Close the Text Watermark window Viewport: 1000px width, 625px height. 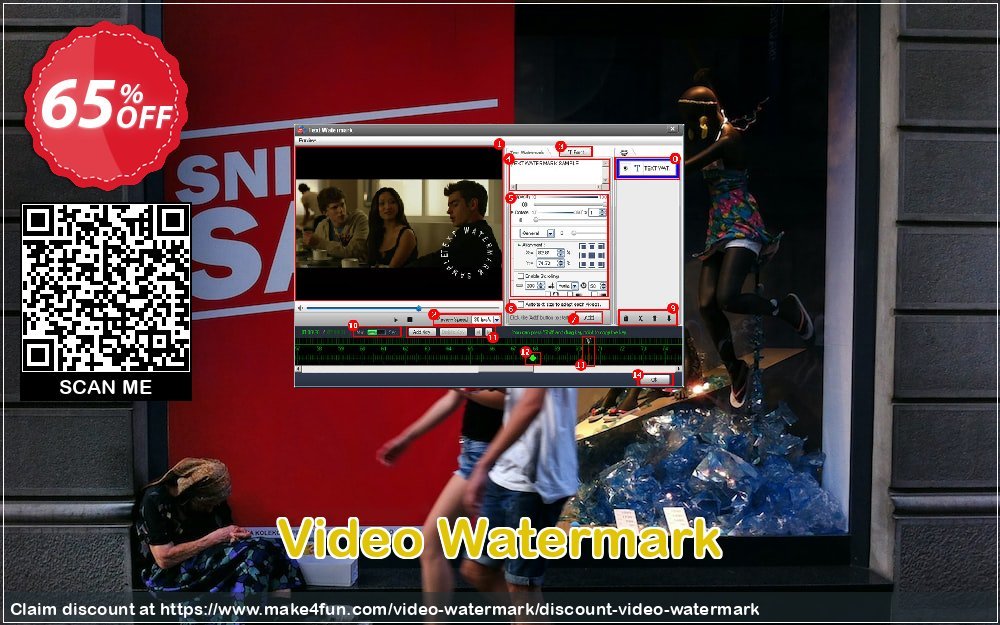click(673, 129)
